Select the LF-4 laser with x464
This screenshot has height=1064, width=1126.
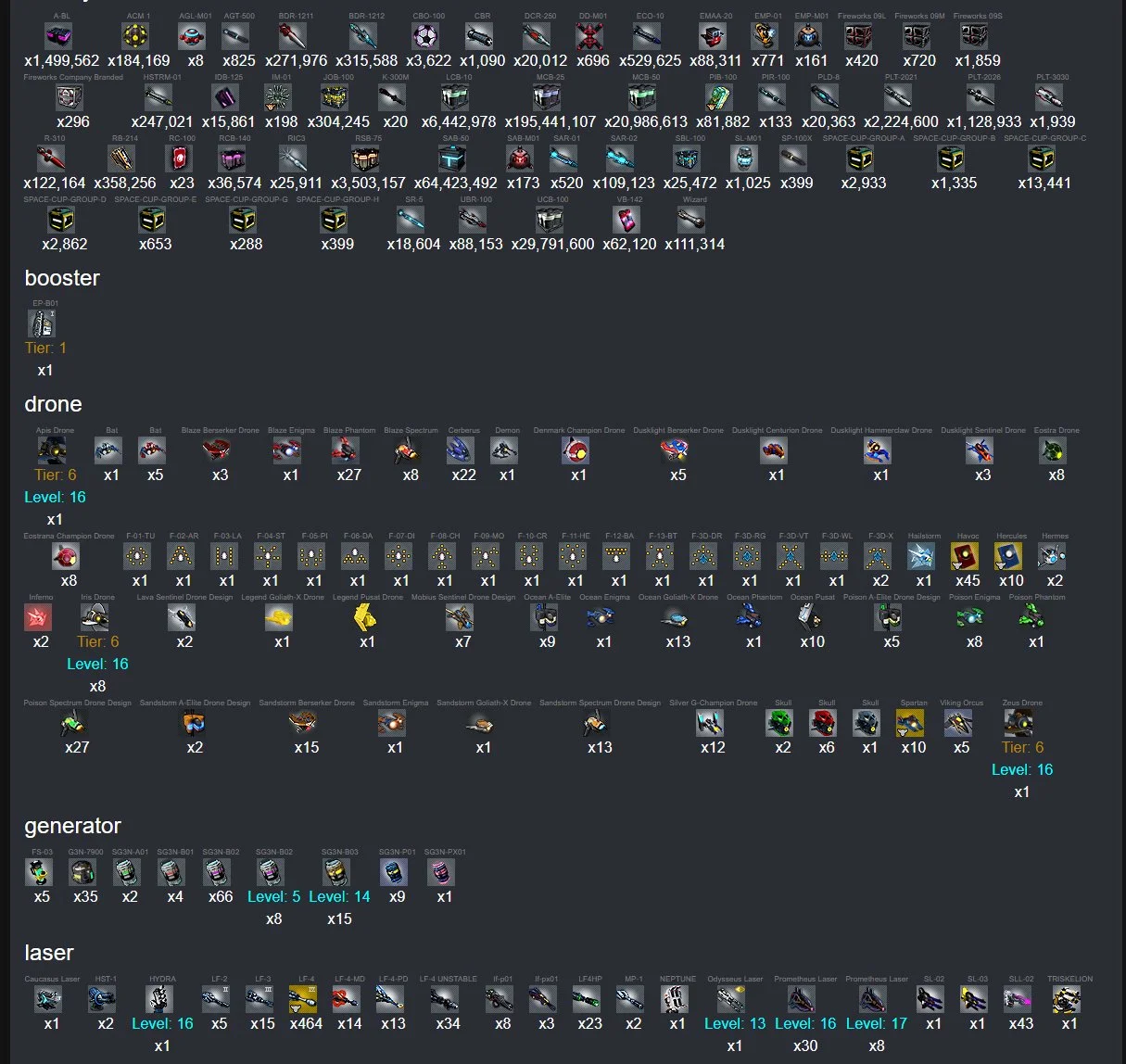point(303,998)
